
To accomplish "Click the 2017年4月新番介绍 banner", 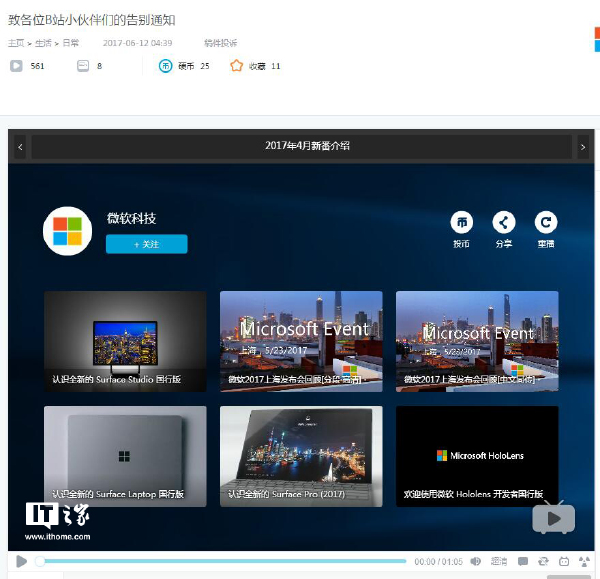I will tap(302, 146).
